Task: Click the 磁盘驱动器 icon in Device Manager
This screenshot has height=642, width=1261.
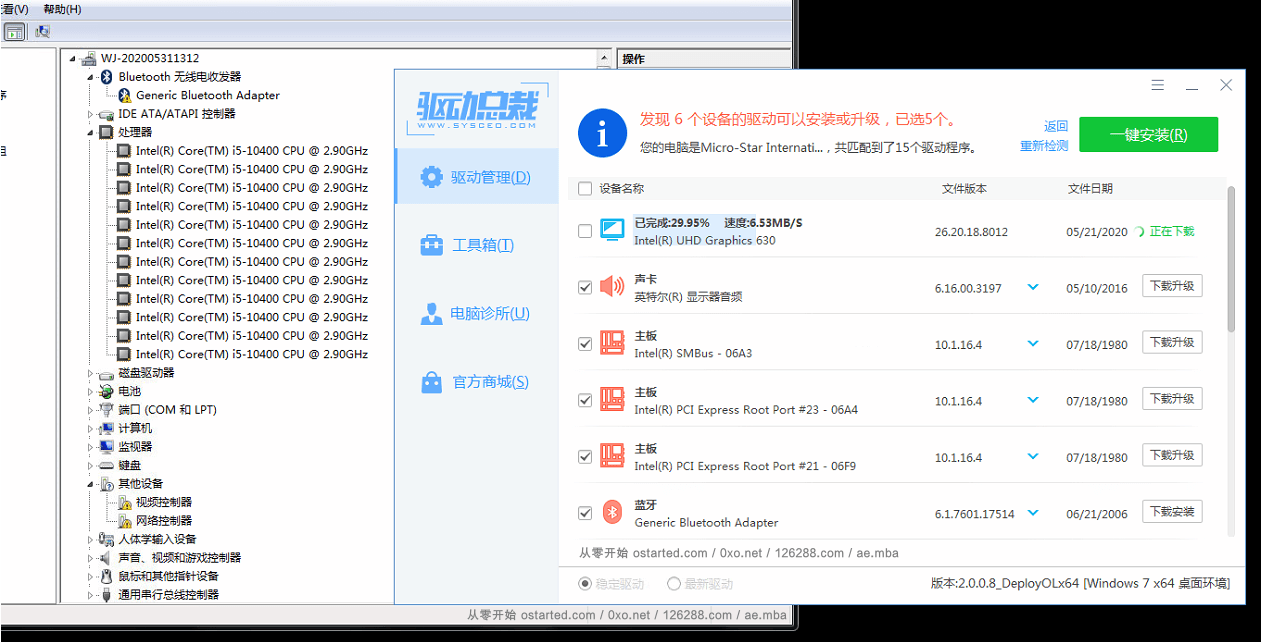Action: 106,373
